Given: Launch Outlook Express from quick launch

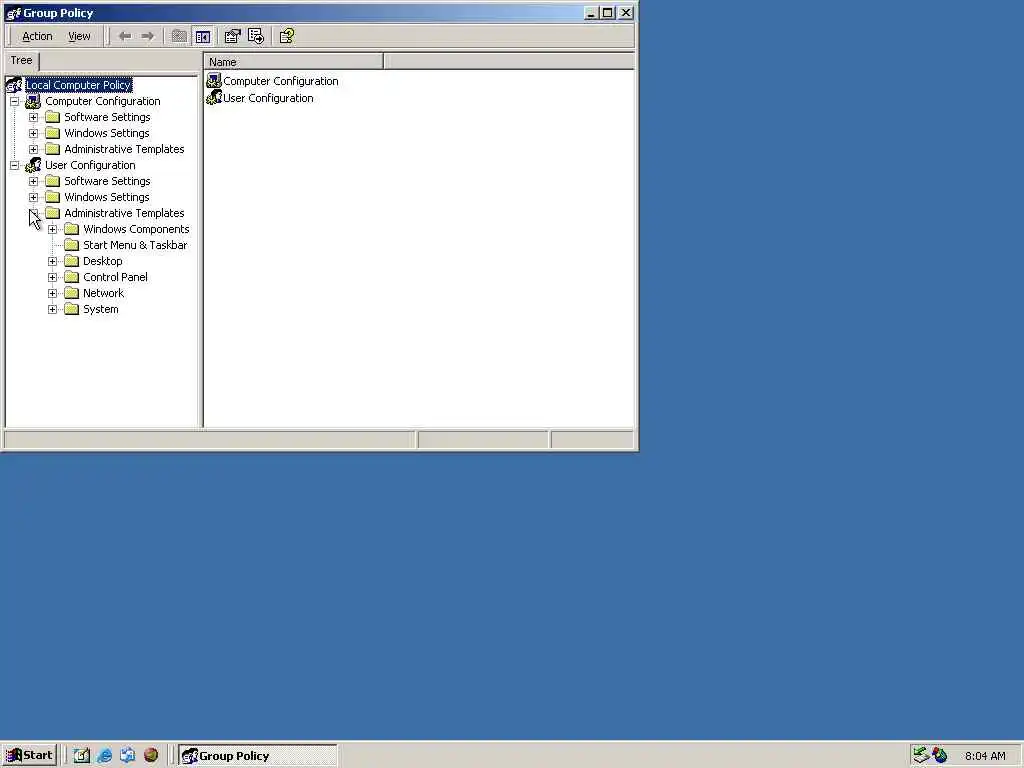Looking at the screenshot, I should pos(127,756).
